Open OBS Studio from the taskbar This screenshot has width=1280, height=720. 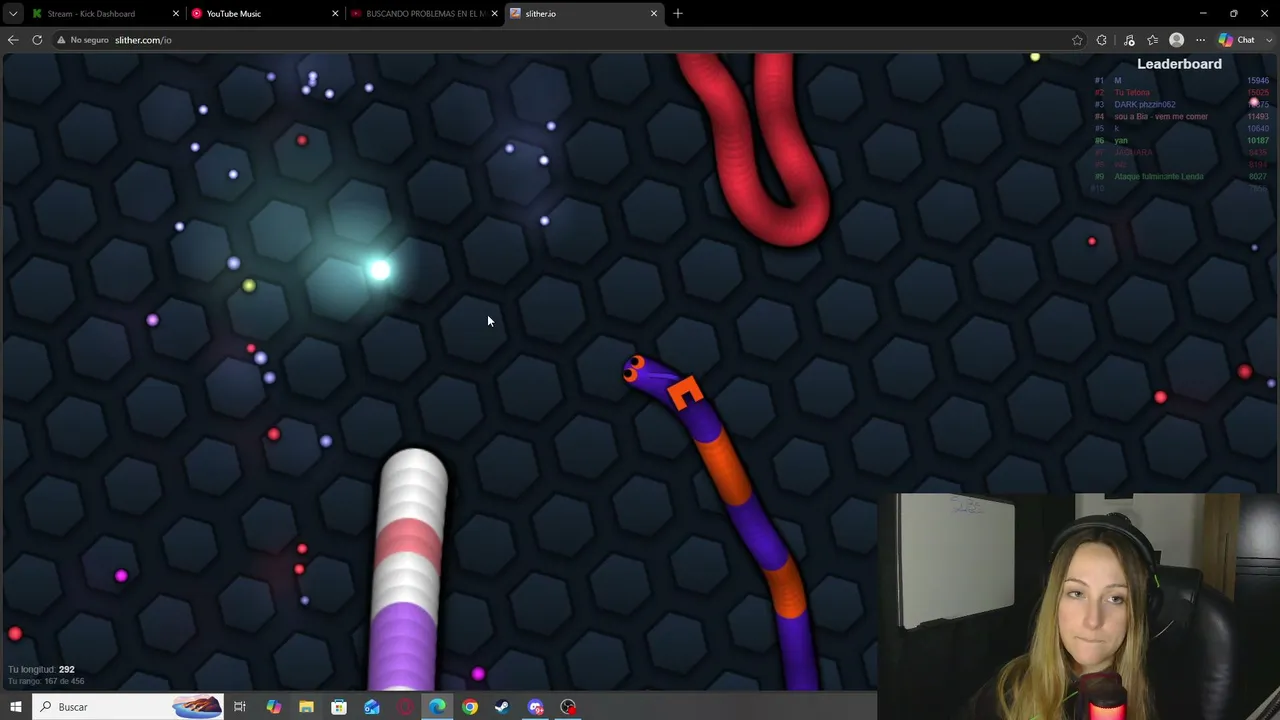tap(568, 707)
